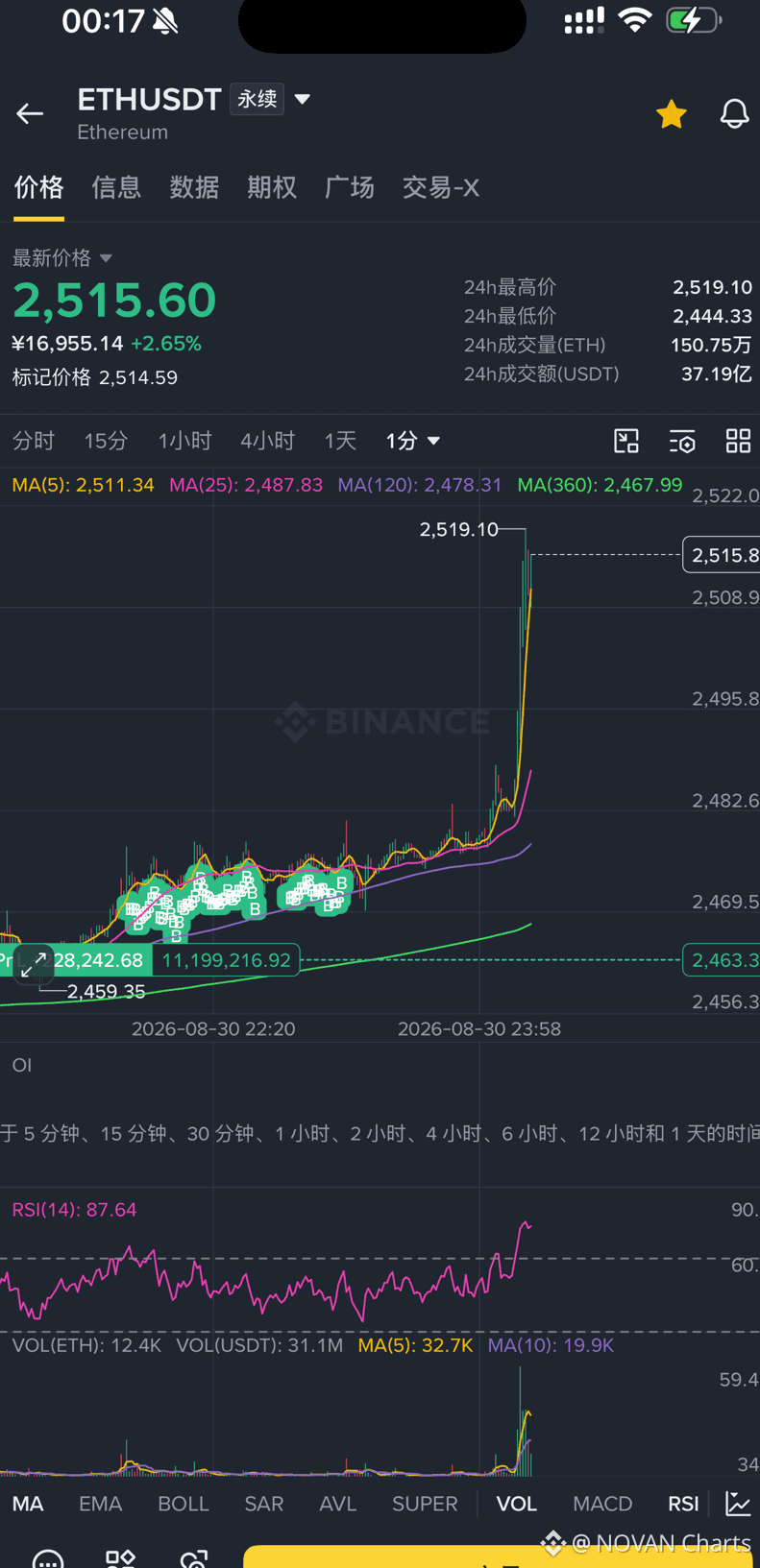The width and height of the screenshot is (760, 1568).
Task: Toggle the SUPER indicator
Action: click(x=425, y=1504)
